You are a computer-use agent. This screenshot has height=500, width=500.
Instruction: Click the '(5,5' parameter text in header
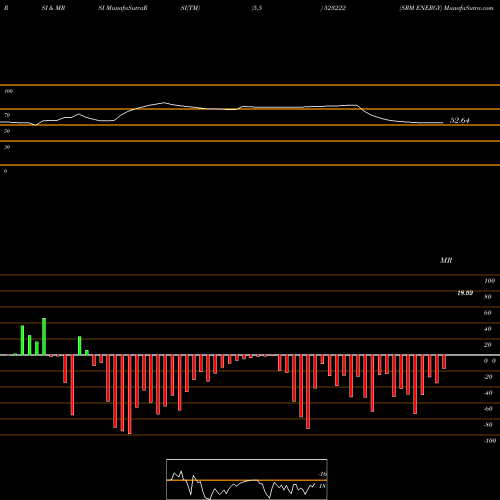tap(257, 8)
